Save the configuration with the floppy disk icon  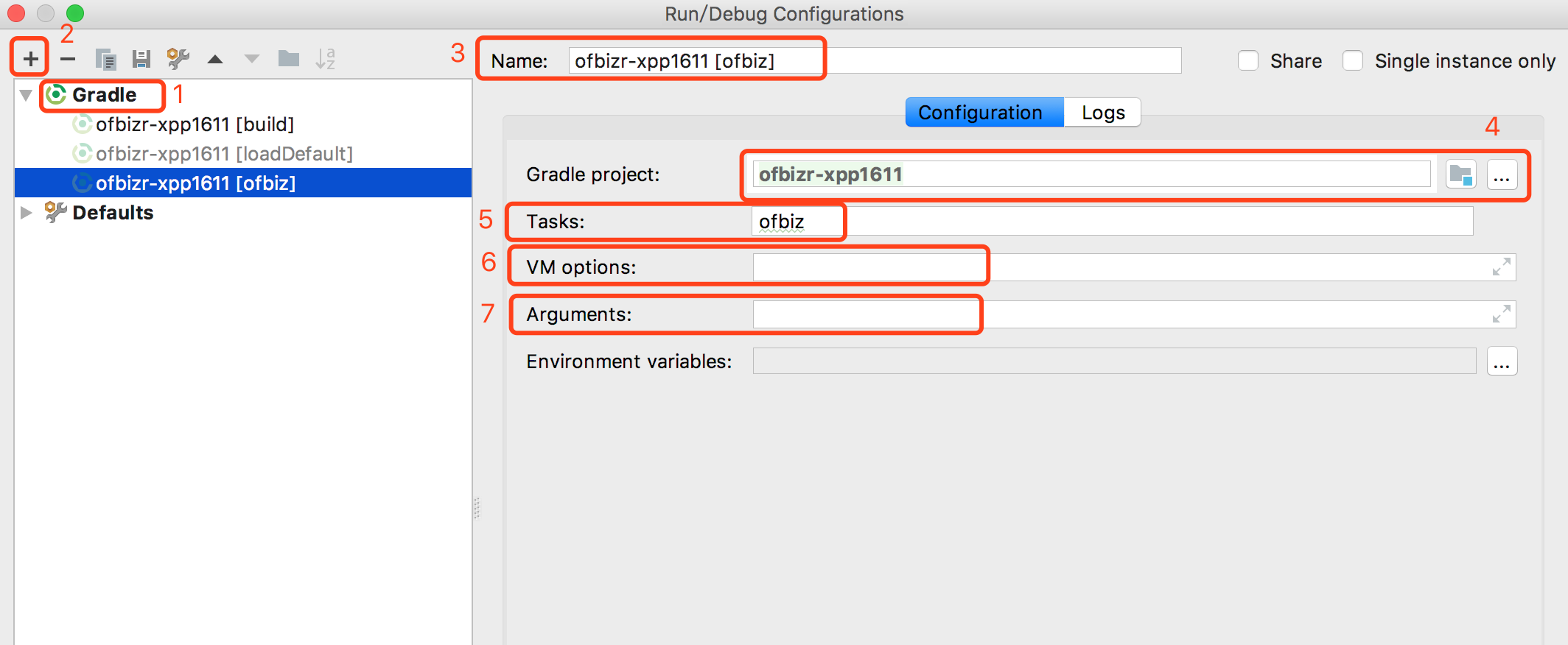click(x=141, y=59)
